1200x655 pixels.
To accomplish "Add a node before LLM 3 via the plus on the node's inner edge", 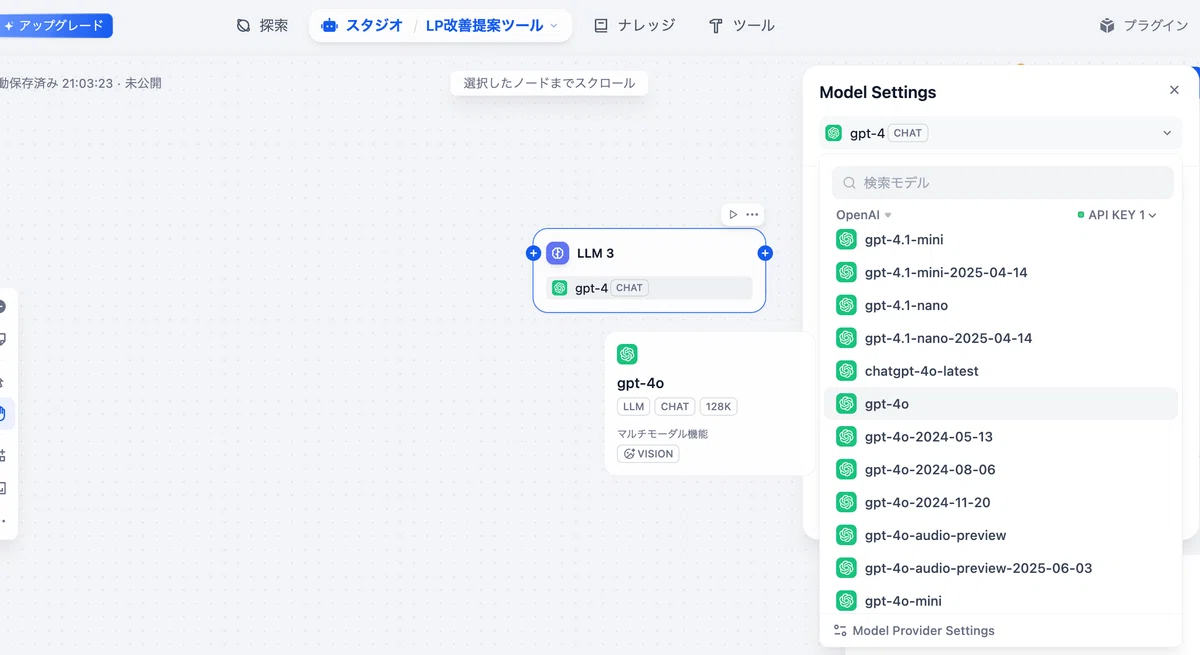I will click(533, 253).
